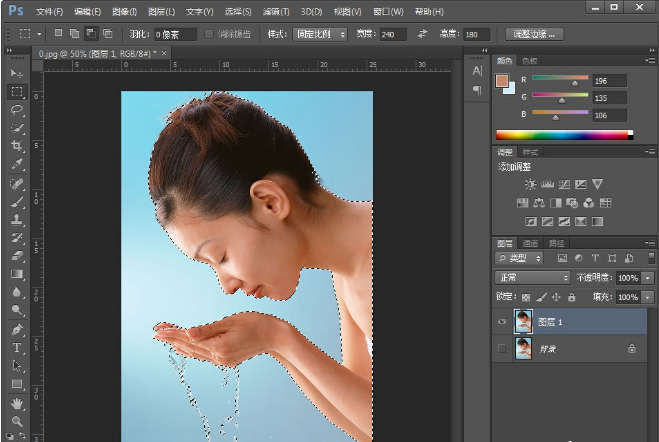Hide layer 图层 1 using its eye icon
Screen dimensions: 659x442
click(502, 321)
